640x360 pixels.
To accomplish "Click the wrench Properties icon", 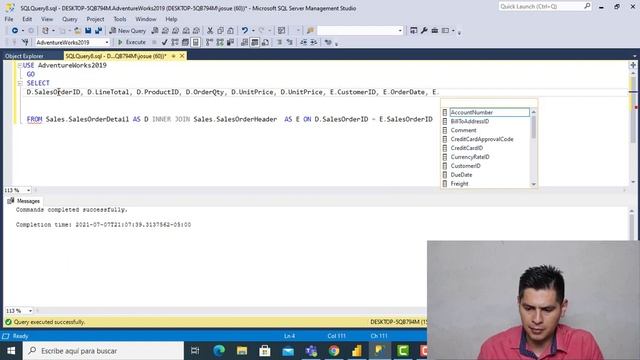I will 424,31.
